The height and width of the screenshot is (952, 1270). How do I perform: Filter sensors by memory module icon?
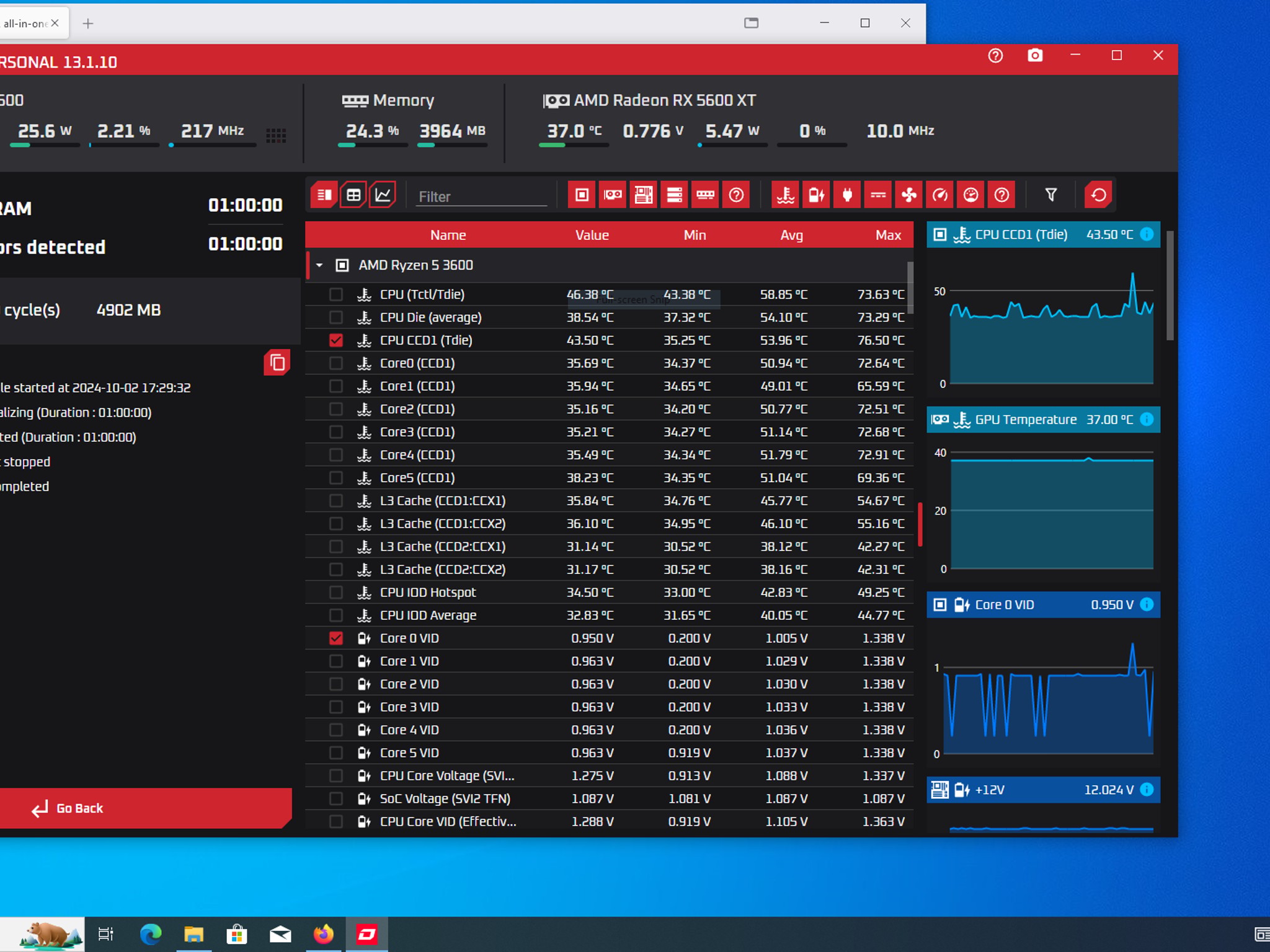pos(706,195)
